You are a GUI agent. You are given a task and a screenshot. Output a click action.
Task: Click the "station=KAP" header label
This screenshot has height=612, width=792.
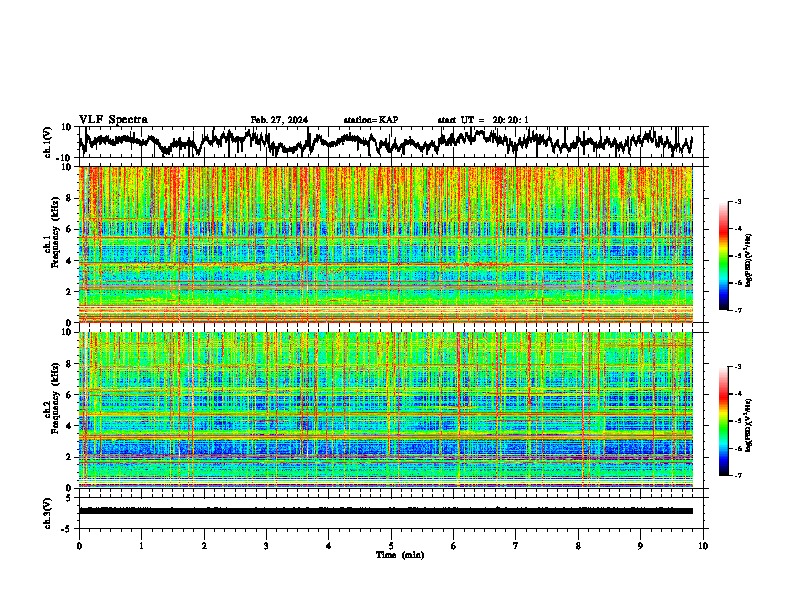tap(371, 120)
